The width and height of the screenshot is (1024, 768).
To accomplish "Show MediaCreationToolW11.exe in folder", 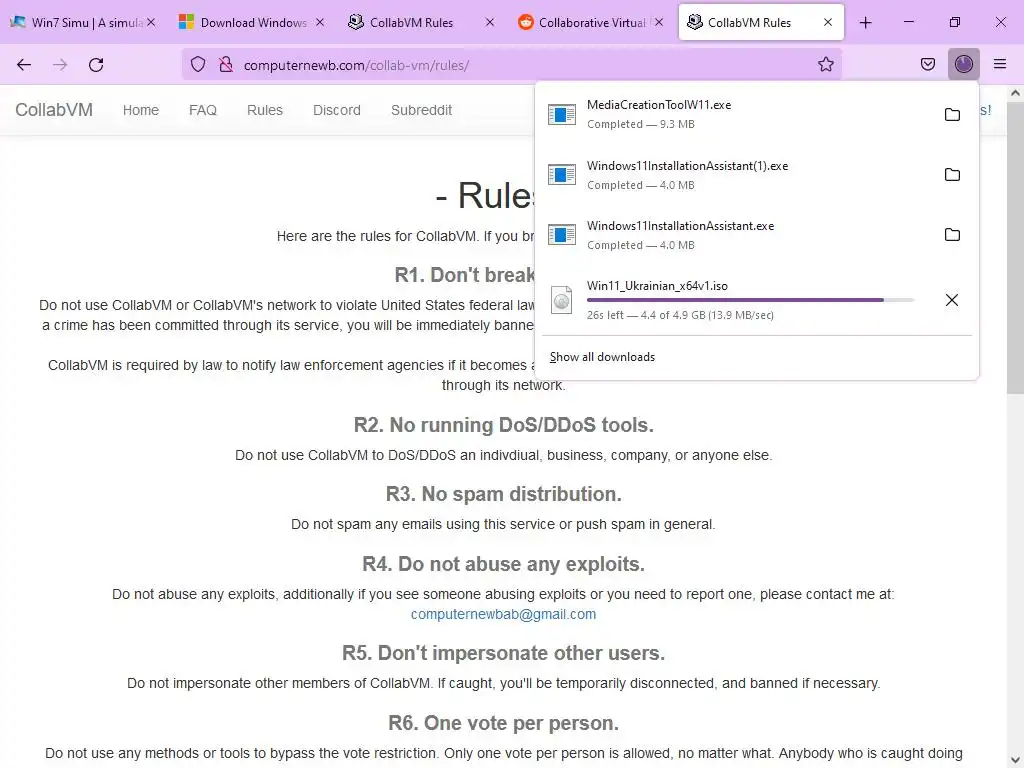I will coord(952,114).
